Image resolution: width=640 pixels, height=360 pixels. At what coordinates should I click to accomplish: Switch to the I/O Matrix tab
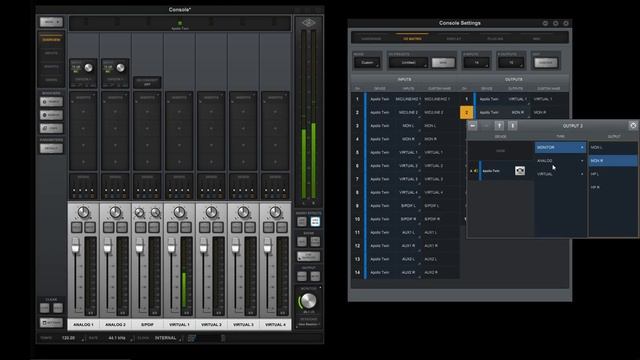[x=412, y=39]
